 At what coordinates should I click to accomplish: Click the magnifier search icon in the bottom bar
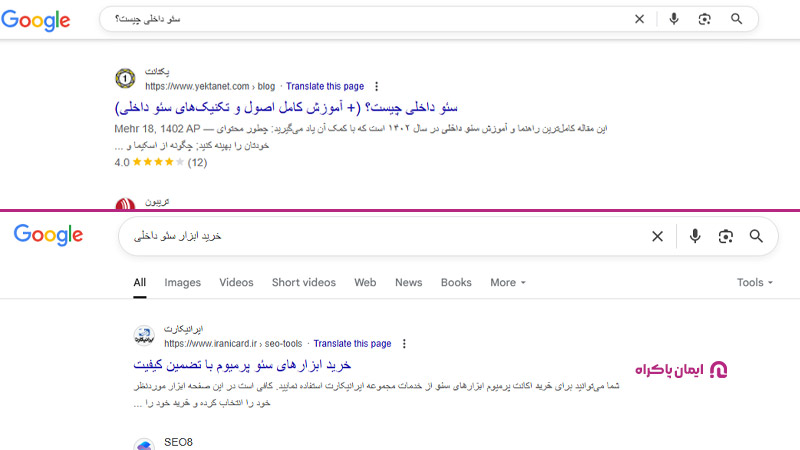pyautogui.click(x=756, y=236)
